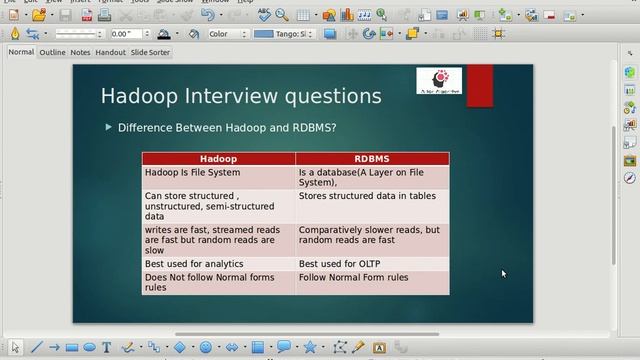Click the line width input field
The image size is (640, 360).
(127, 34)
